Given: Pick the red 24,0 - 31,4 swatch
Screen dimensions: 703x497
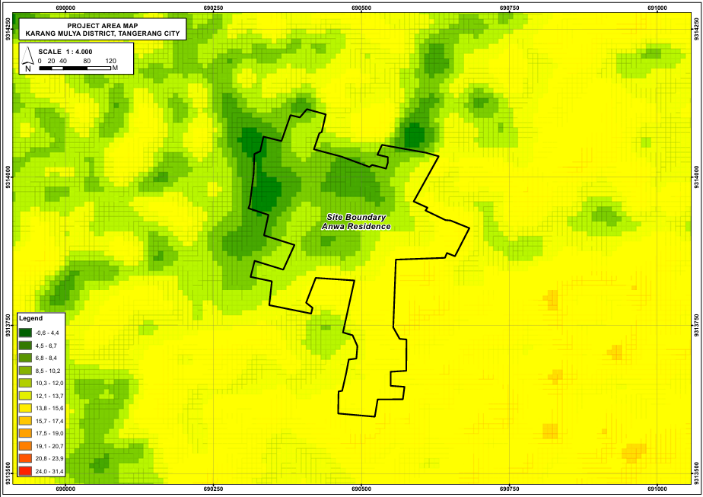Looking at the screenshot, I should pyautogui.click(x=25, y=471).
